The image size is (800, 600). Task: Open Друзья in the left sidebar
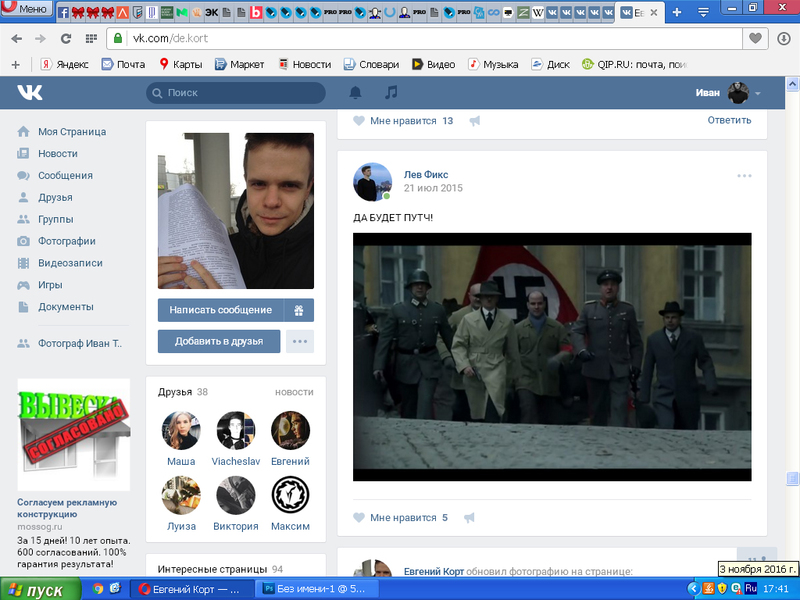[x=55, y=197]
